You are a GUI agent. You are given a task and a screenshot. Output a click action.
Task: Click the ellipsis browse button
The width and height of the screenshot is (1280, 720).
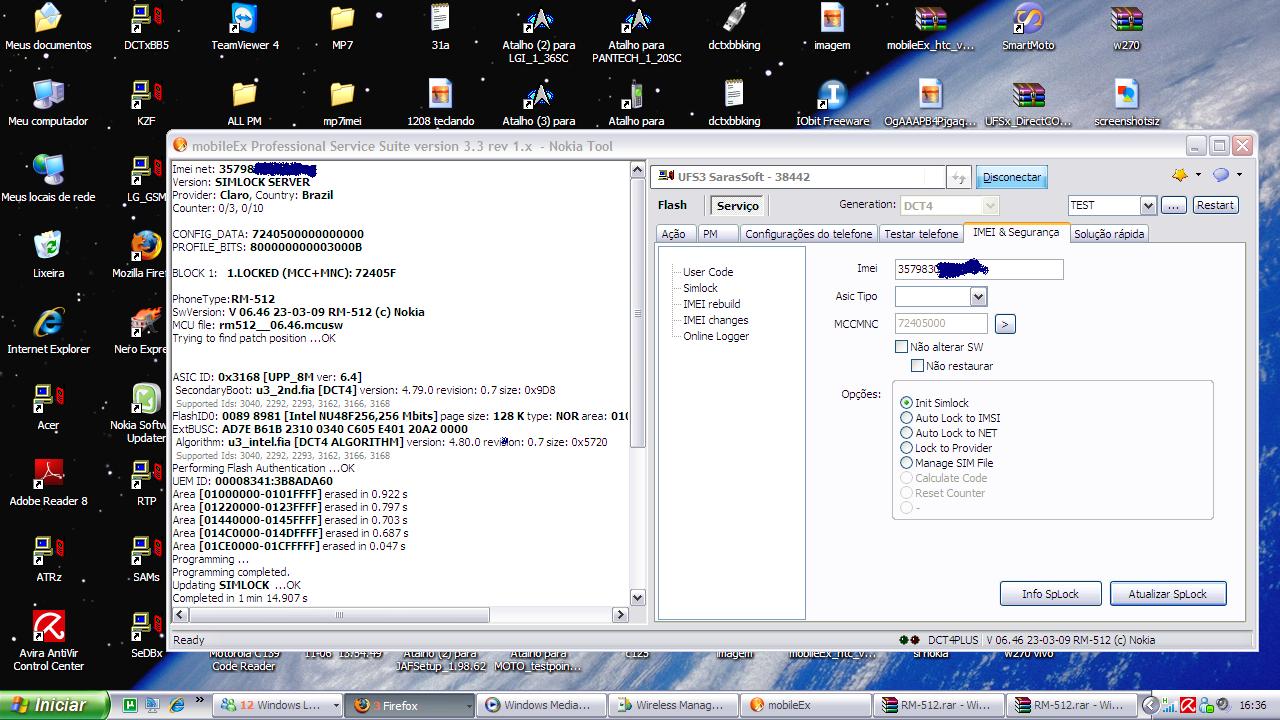coord(1174,205)
